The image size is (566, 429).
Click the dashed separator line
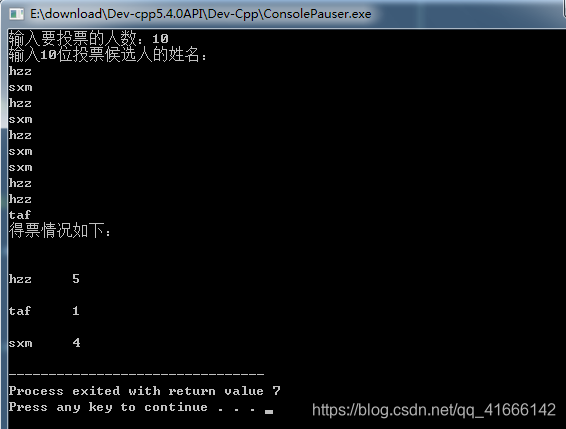pos(136,374)
